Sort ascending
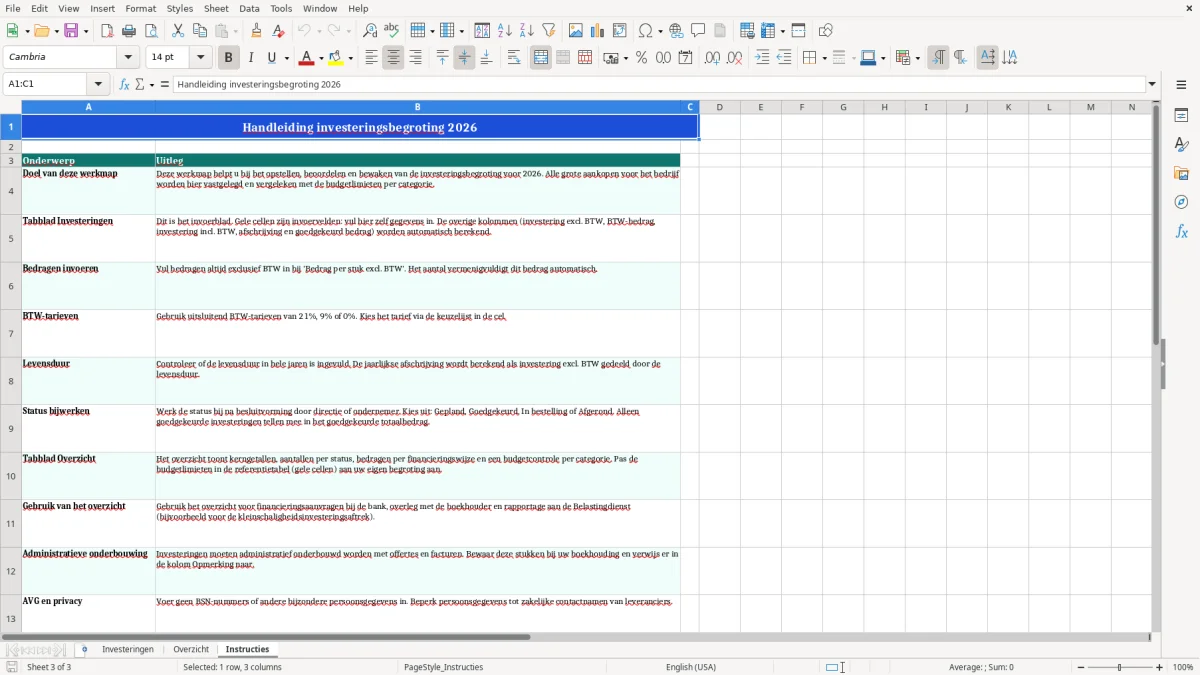The image size is (1200, 675). [x=505, y=31]
